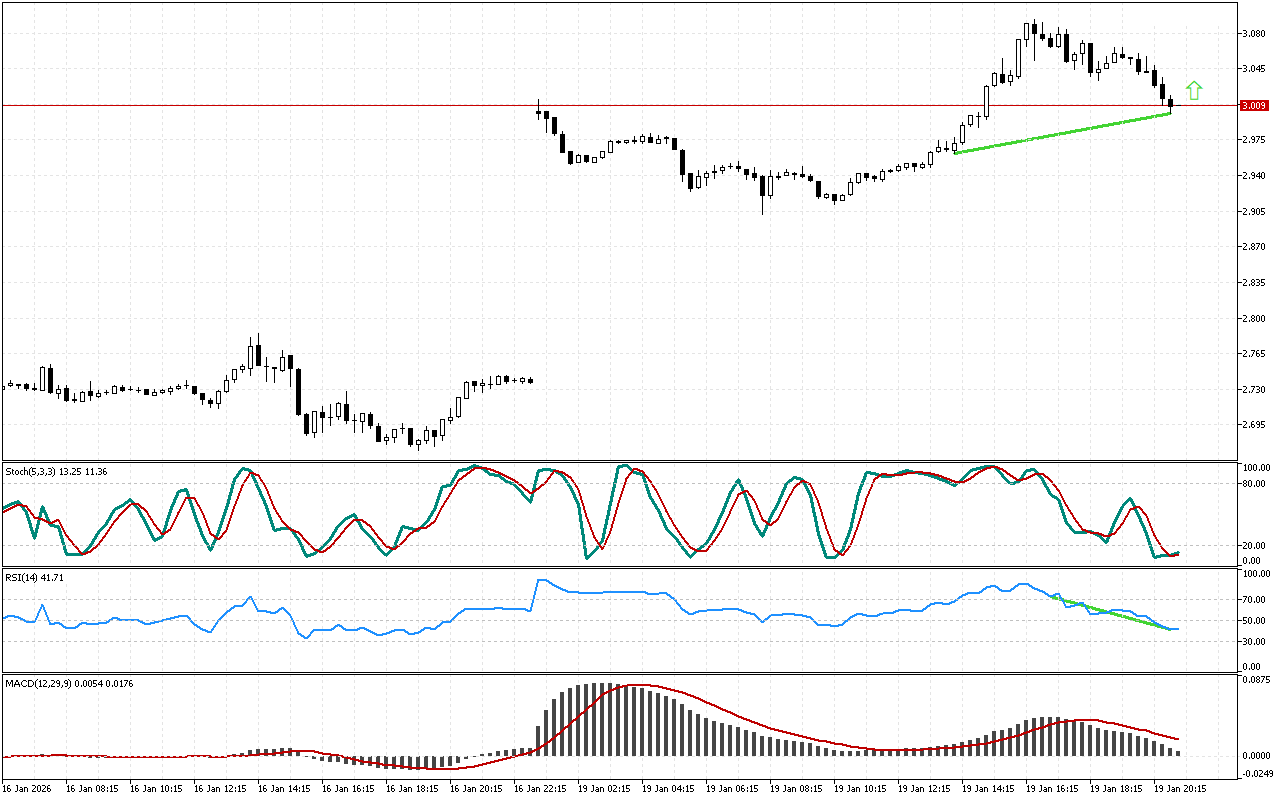Click the -0.0249 value on the MACD scale
Viewport: 1280px width, 800px height.
(1256, 773)
